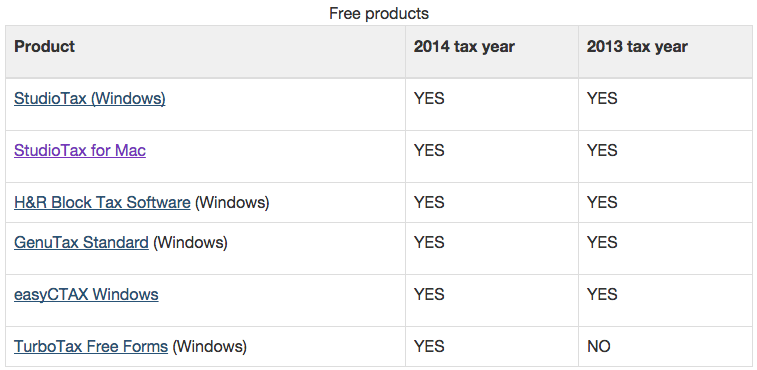Follow the H&R Block Tax Software link

pyautogui.click(x=102, y=202)
